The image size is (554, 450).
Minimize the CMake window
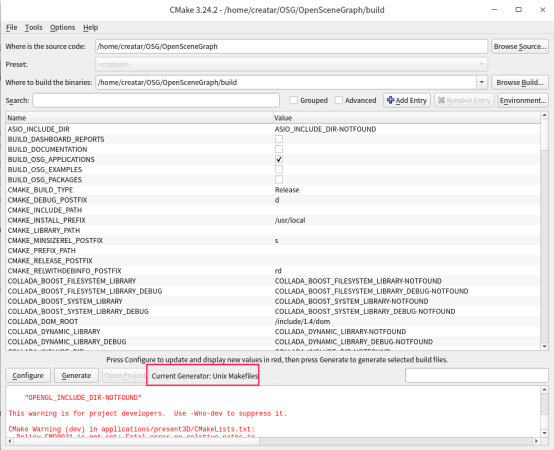[x=494, y=10]
